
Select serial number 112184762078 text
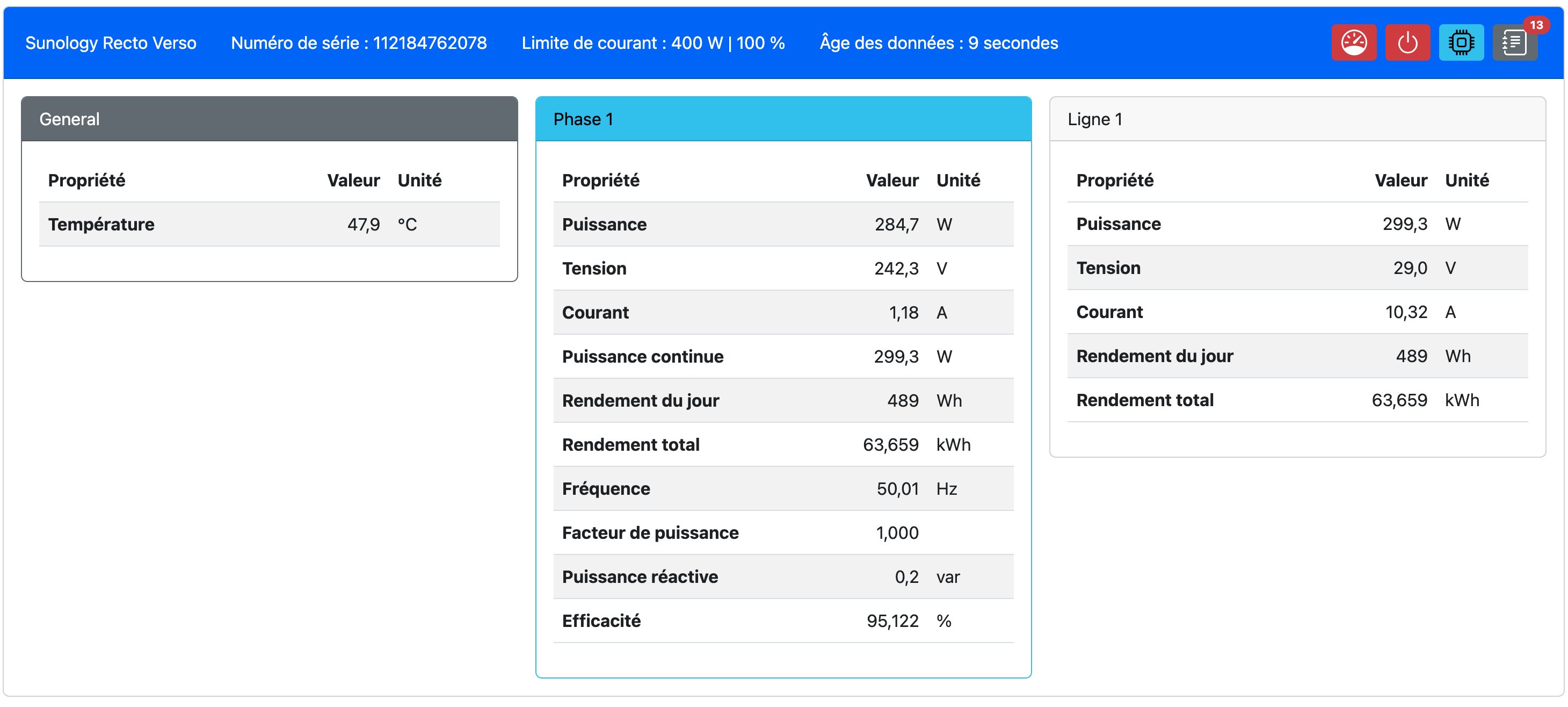(x=430, y=42)
